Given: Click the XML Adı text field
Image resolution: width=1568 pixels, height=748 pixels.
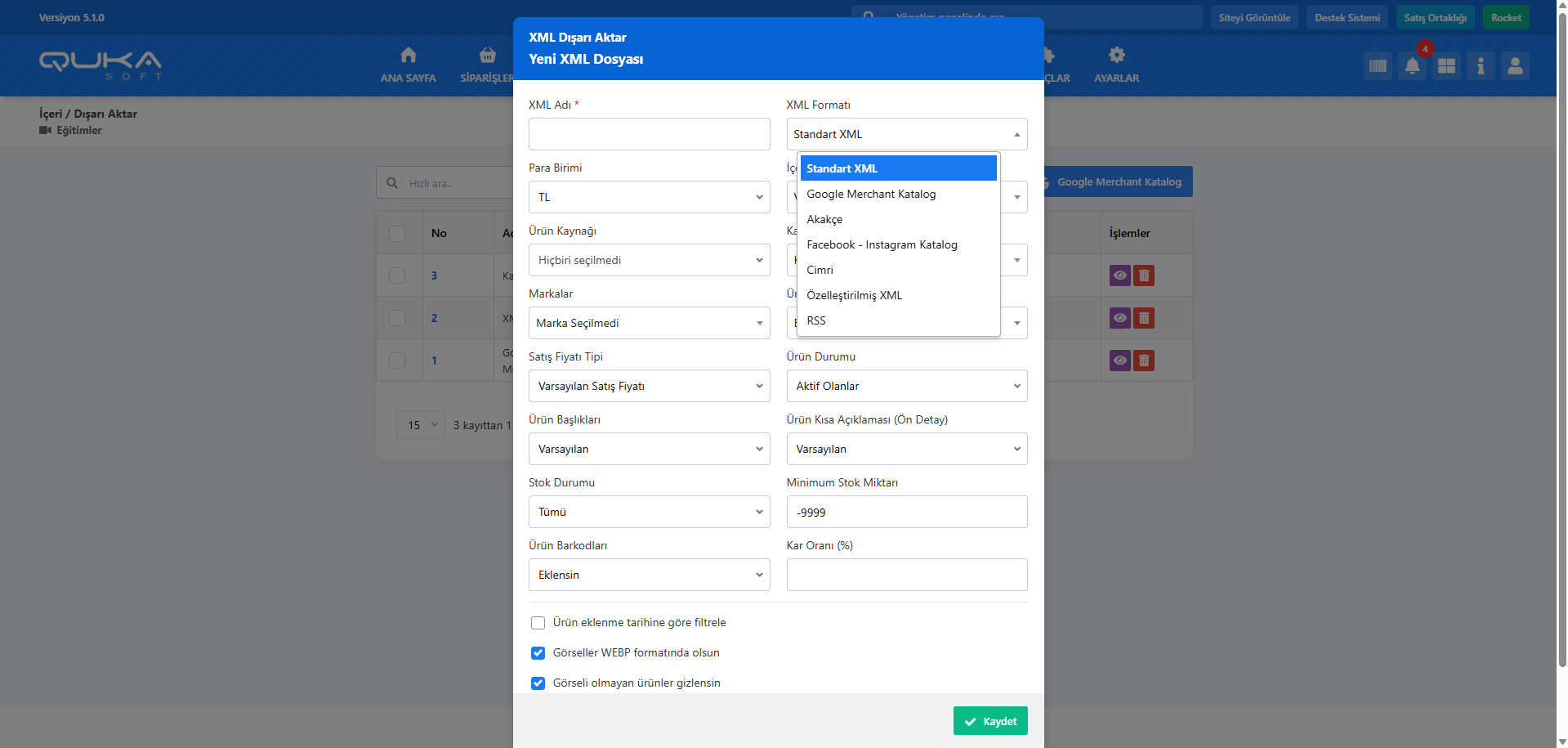Looking at the screenshot, I should click(x=649, y=134).
